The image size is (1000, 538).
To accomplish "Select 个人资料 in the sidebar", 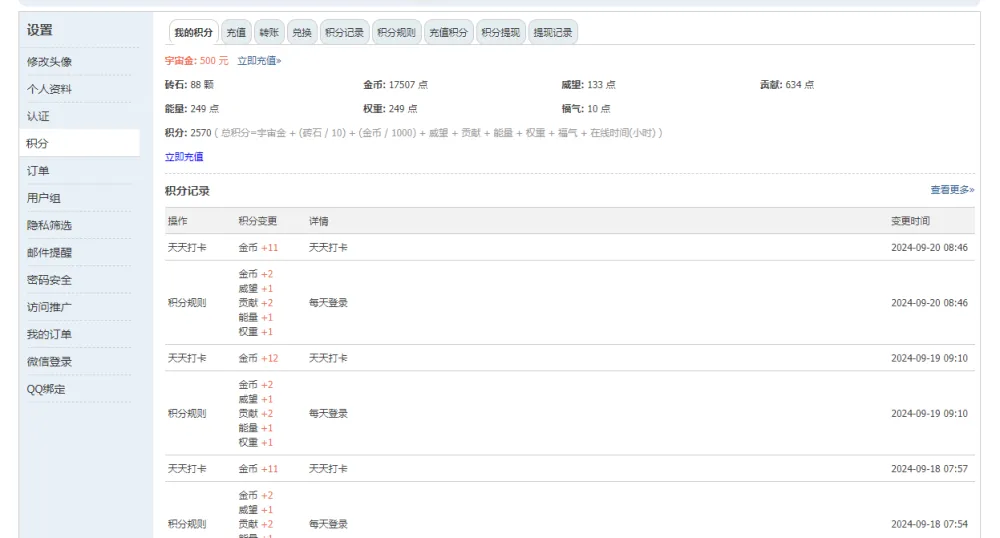I will [50, 89].
